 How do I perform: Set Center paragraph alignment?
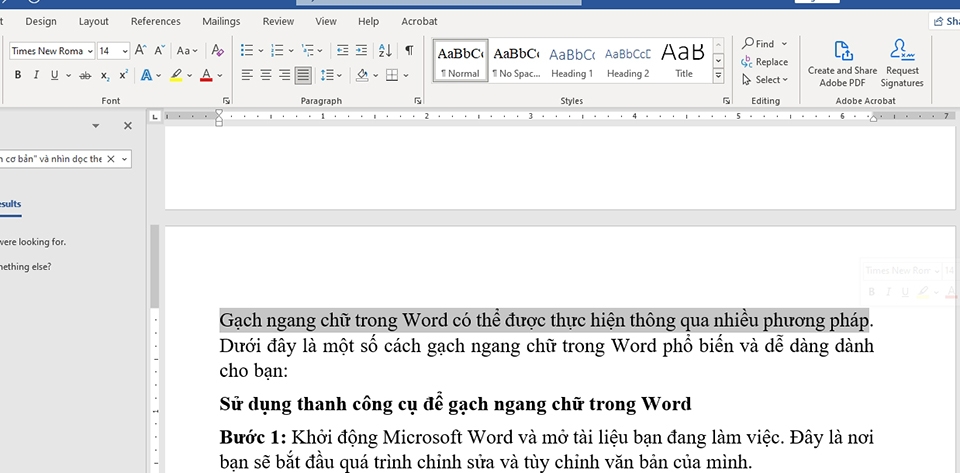click(266, 75)
